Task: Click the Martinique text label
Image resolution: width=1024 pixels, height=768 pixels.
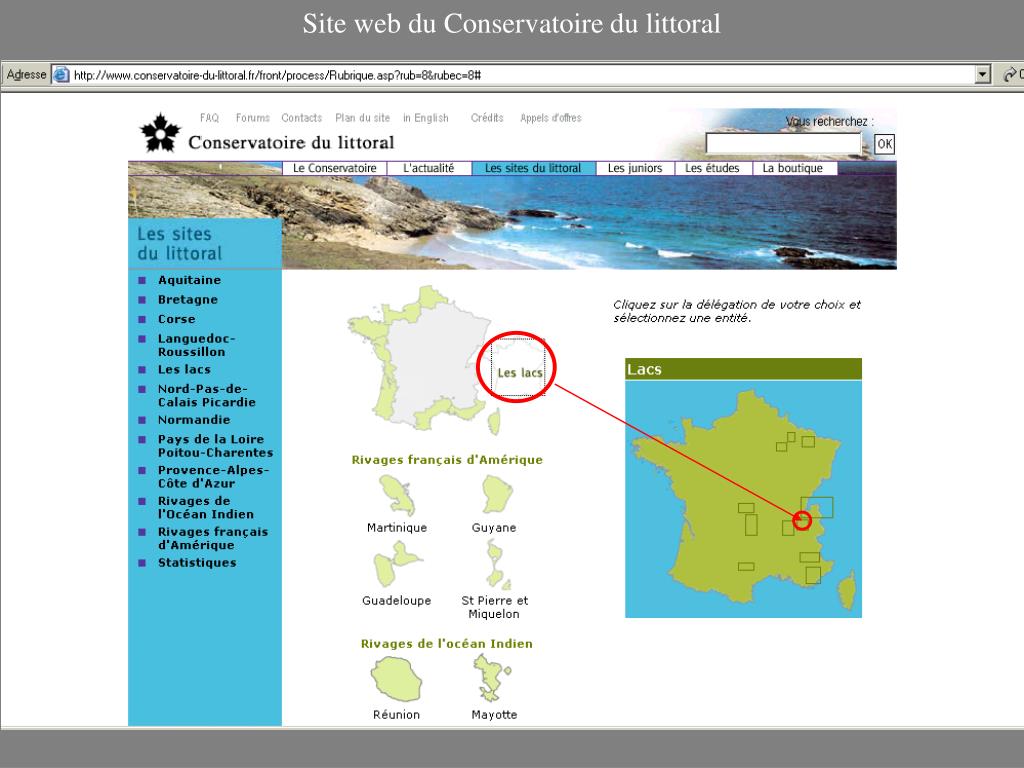Action: pyautogui.click(x=397, y=528)
